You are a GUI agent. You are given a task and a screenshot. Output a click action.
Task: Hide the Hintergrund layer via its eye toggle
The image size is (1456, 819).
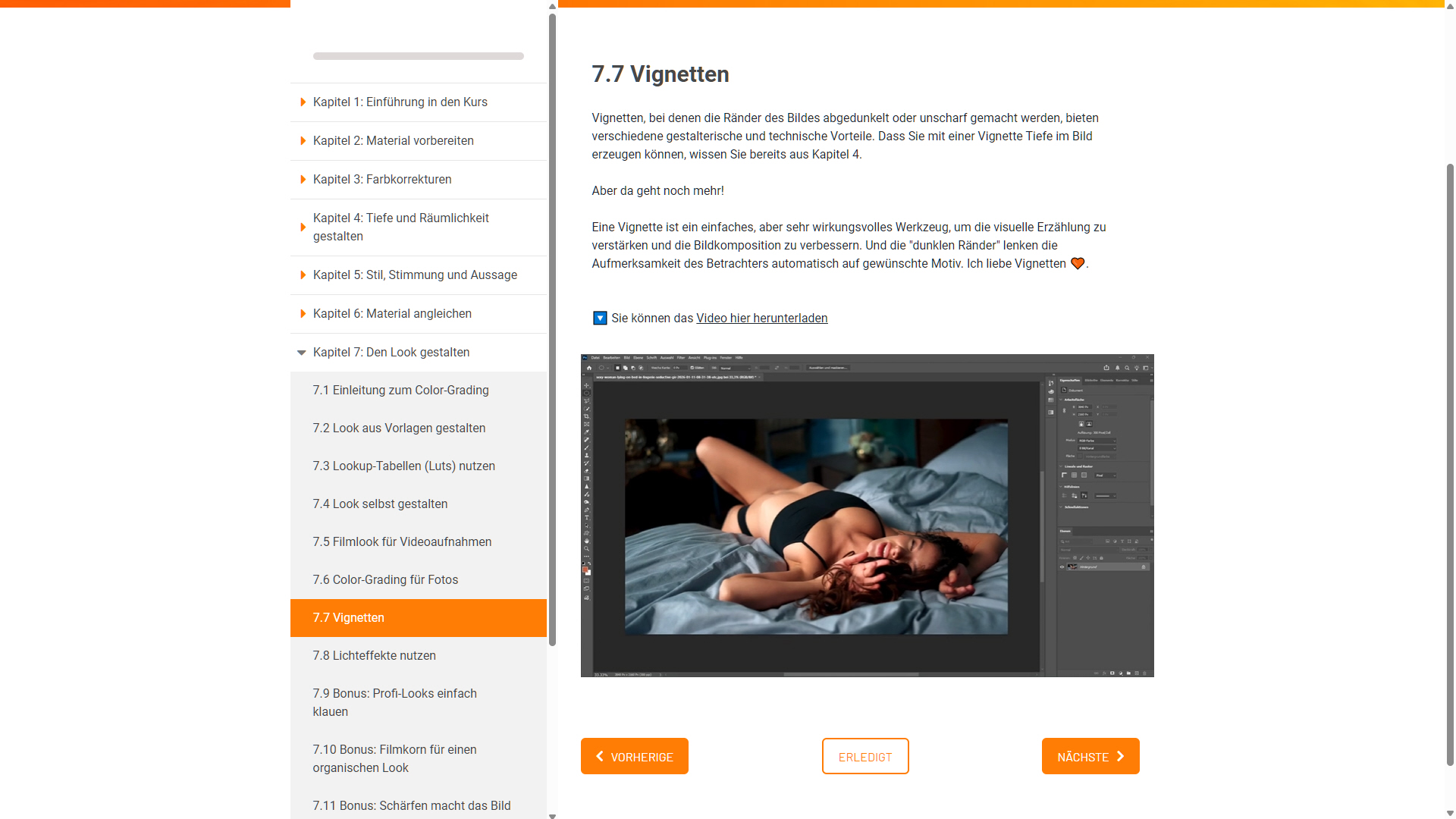point(1062,566)
